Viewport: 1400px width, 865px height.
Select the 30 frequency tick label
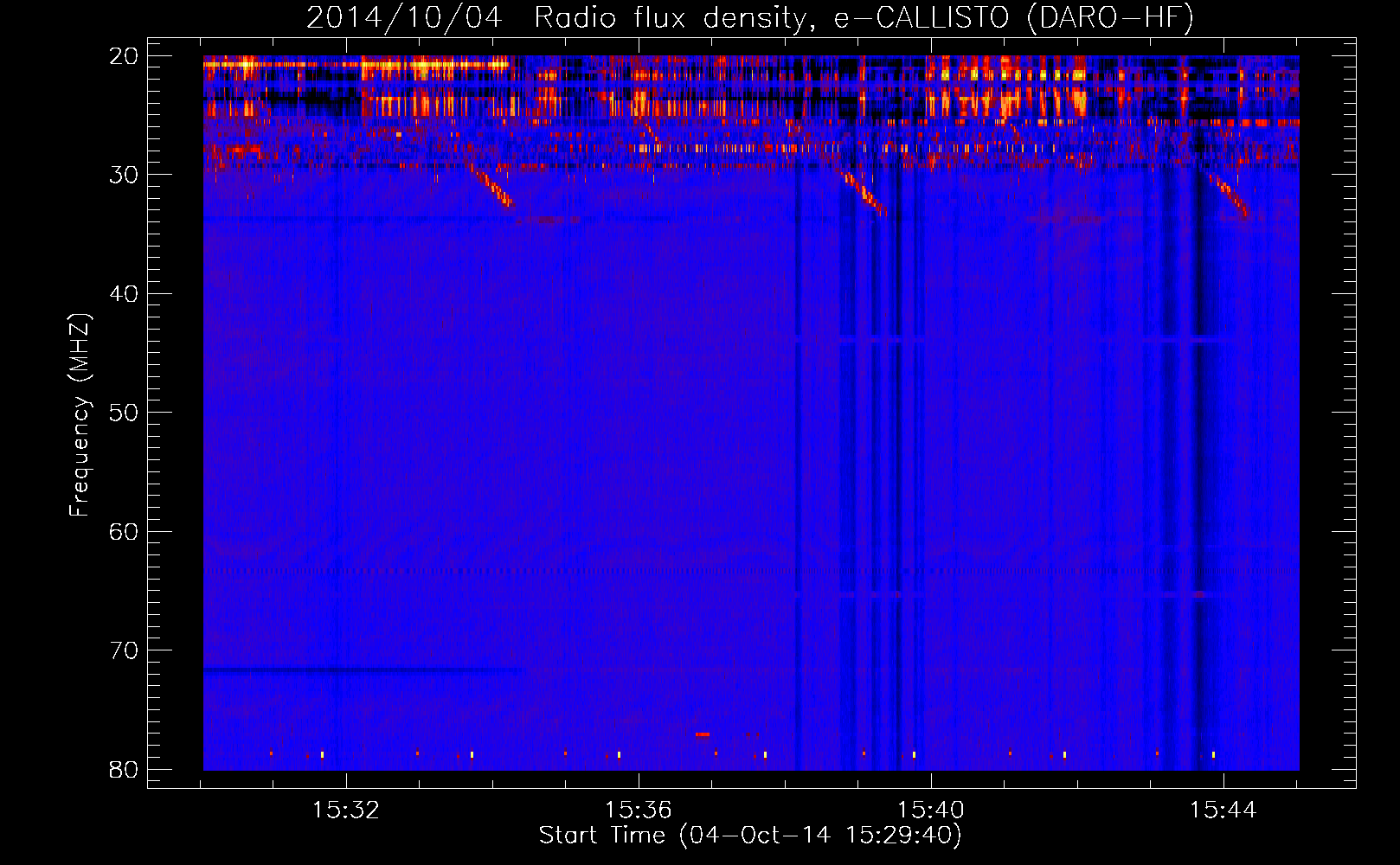coord(125,175)
